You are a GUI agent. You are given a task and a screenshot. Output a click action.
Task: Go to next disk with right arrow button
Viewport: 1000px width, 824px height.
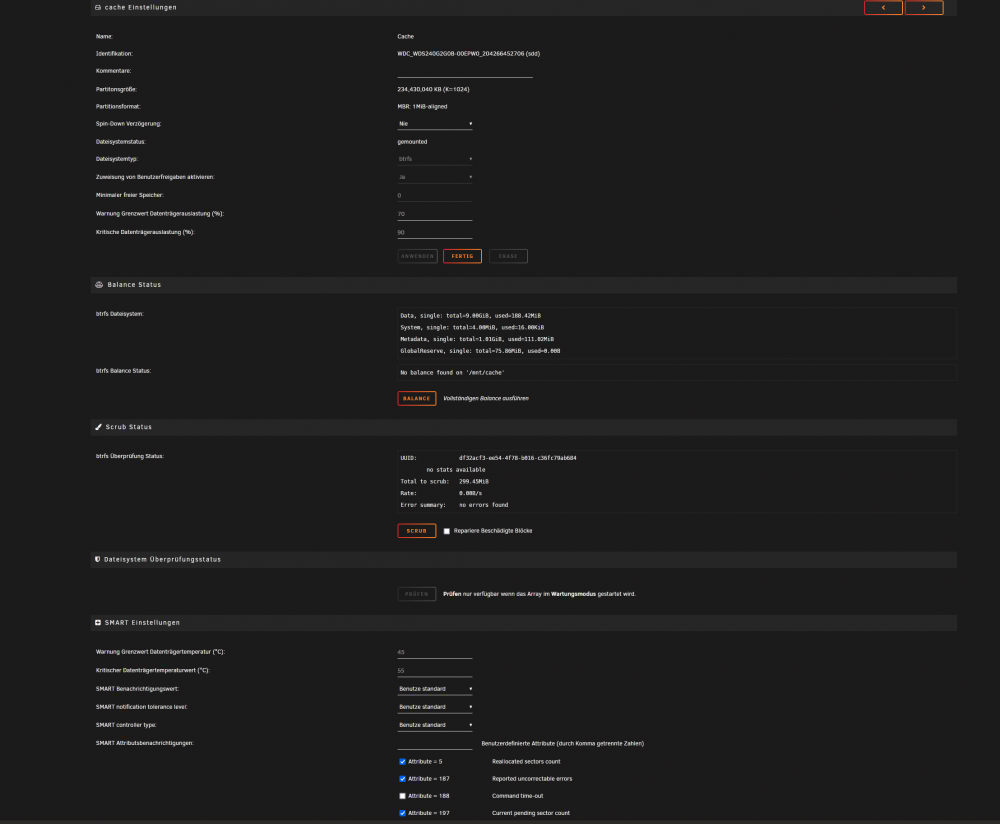pyautogui.click(x=923, y=8)
